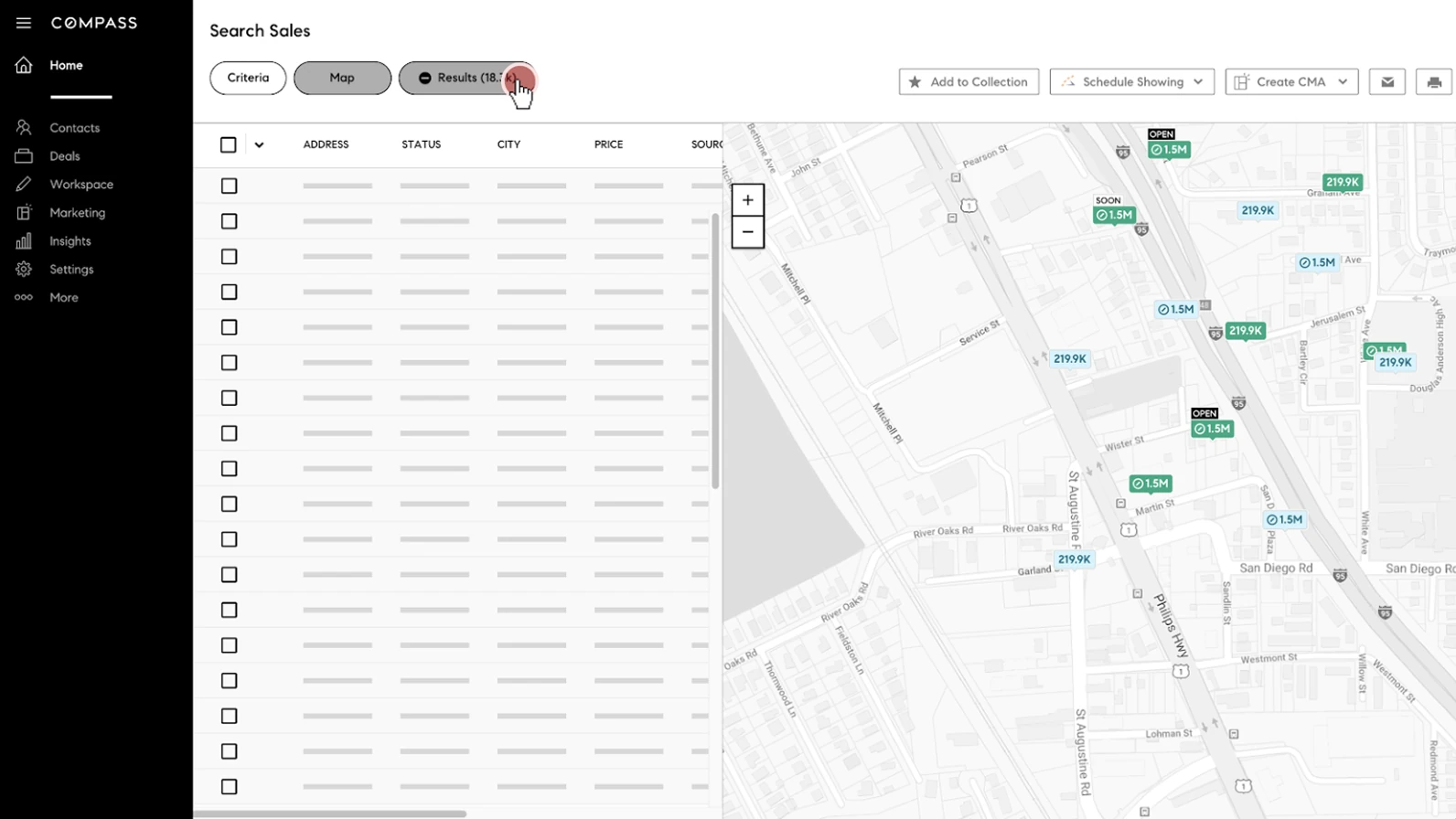Click the Search Sales heading
Image resolution: width=1456 pixels, height=819 pixels.
260,31
